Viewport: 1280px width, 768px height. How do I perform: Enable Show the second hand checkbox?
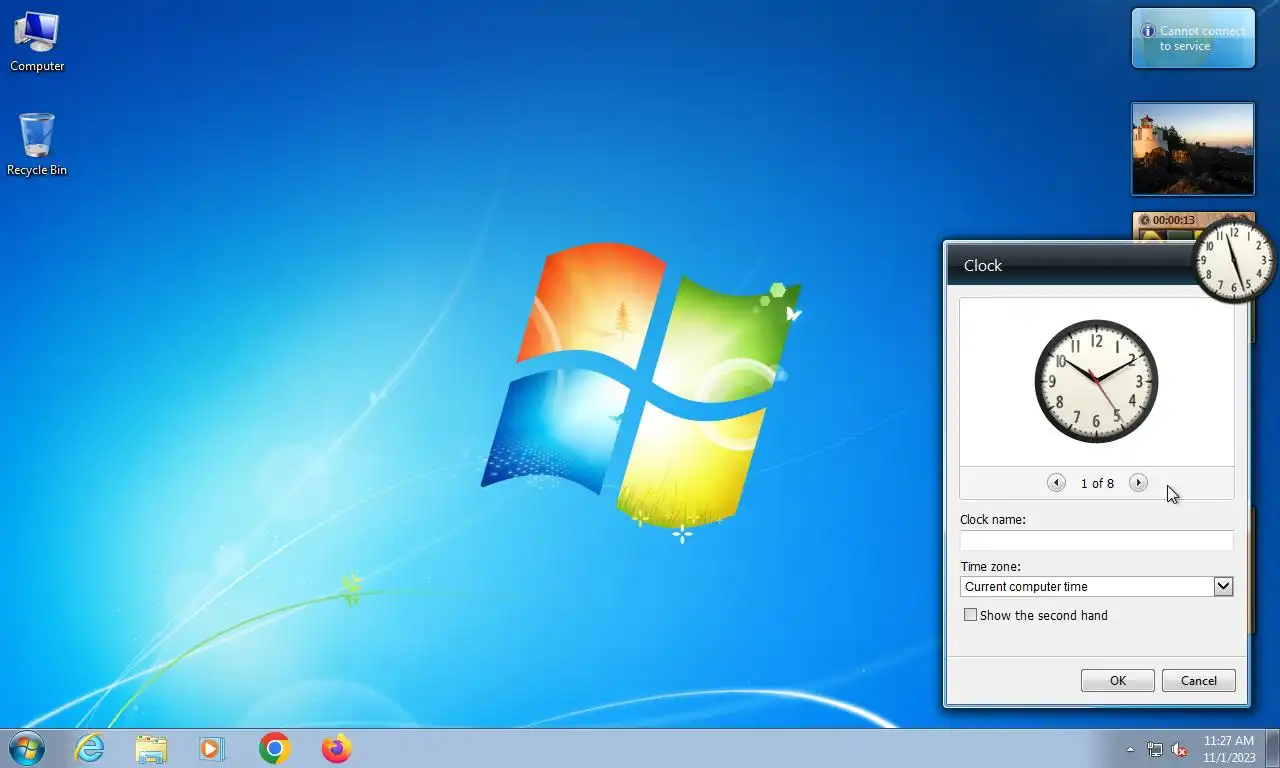(x=970, y=615)
